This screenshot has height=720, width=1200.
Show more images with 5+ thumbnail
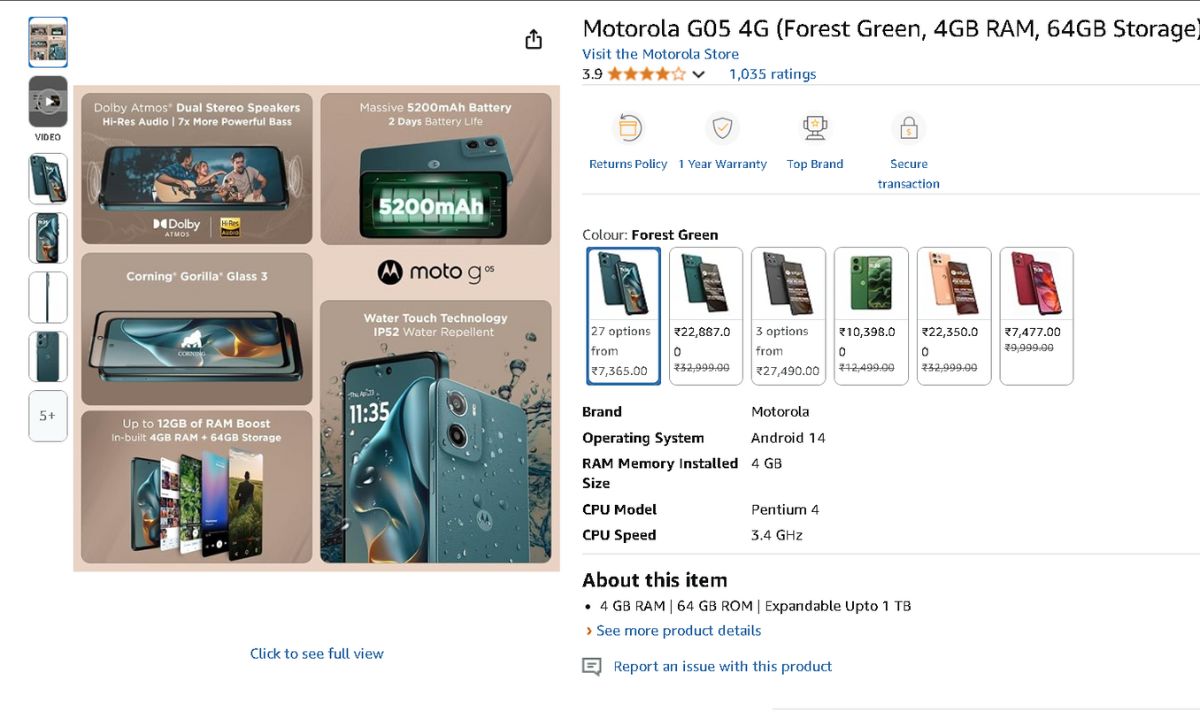tap(48, 416)
